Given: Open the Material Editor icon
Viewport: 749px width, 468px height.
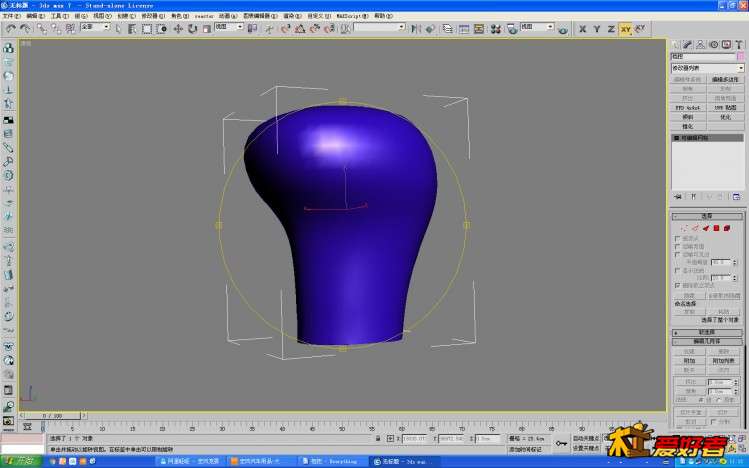Looking at the screenshot, I should pos(496,29).
